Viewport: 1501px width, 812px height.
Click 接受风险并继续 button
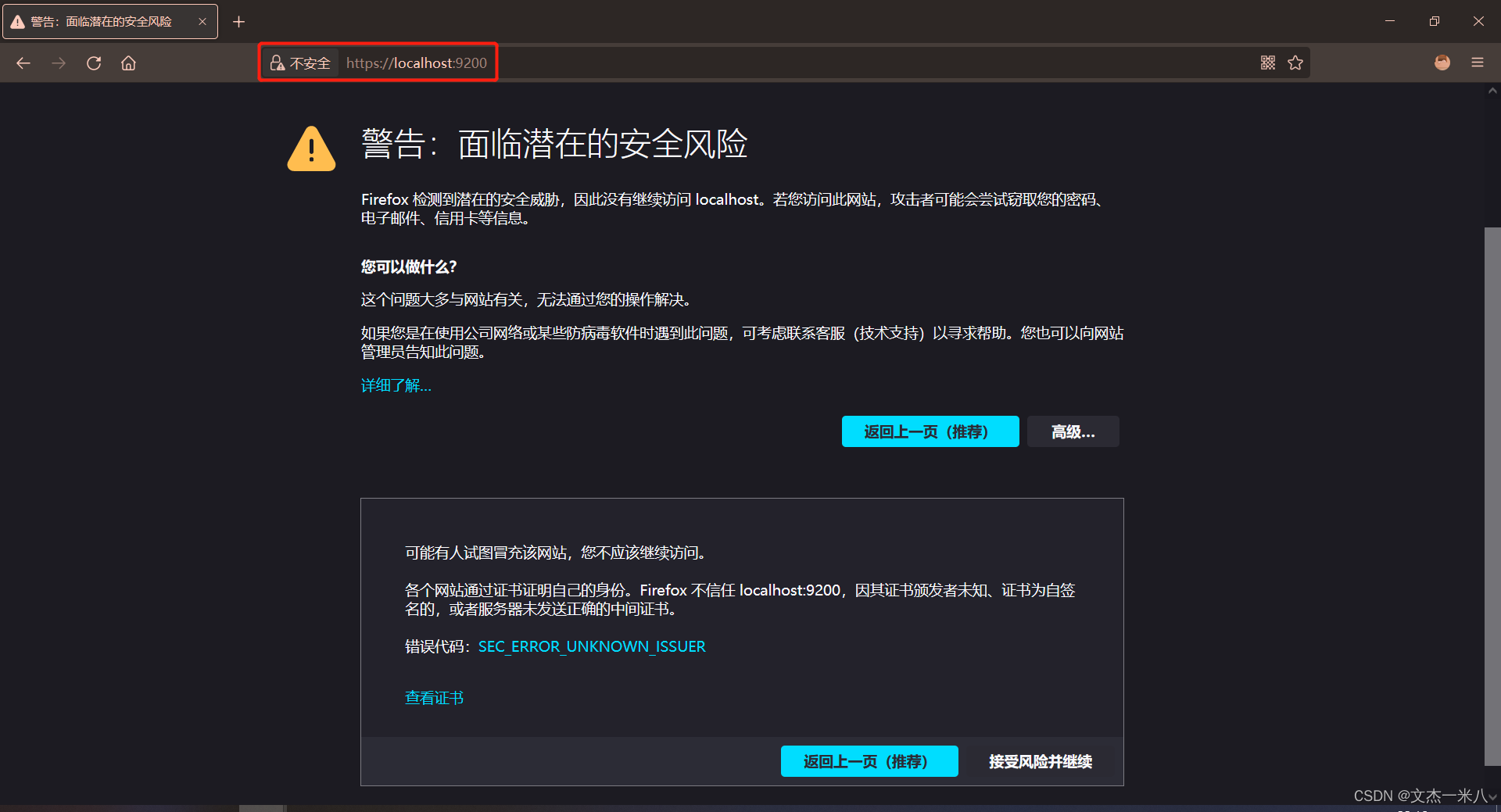(1041, 761)
